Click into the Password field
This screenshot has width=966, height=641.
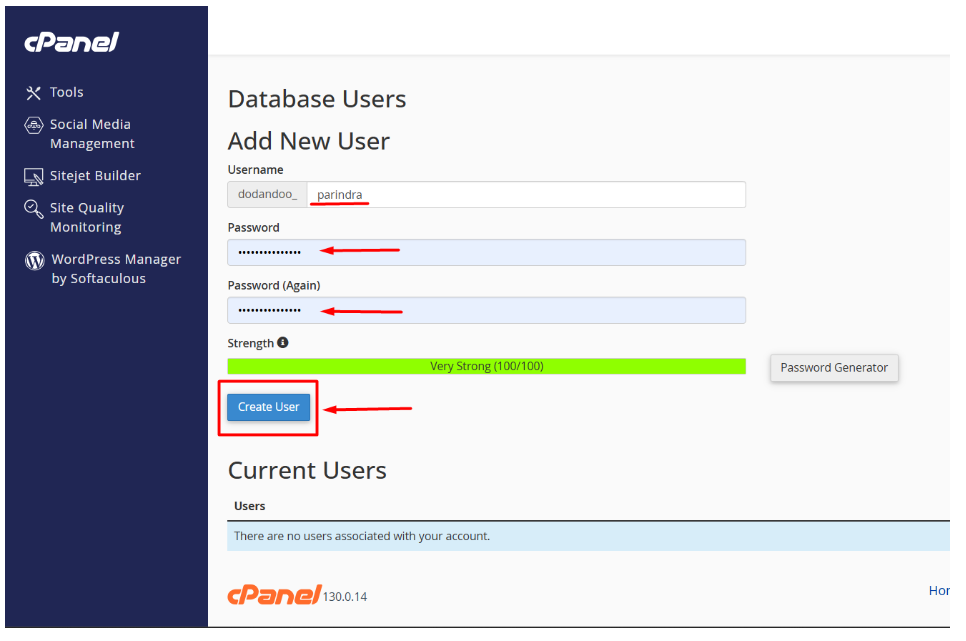[x=486, y=252]
